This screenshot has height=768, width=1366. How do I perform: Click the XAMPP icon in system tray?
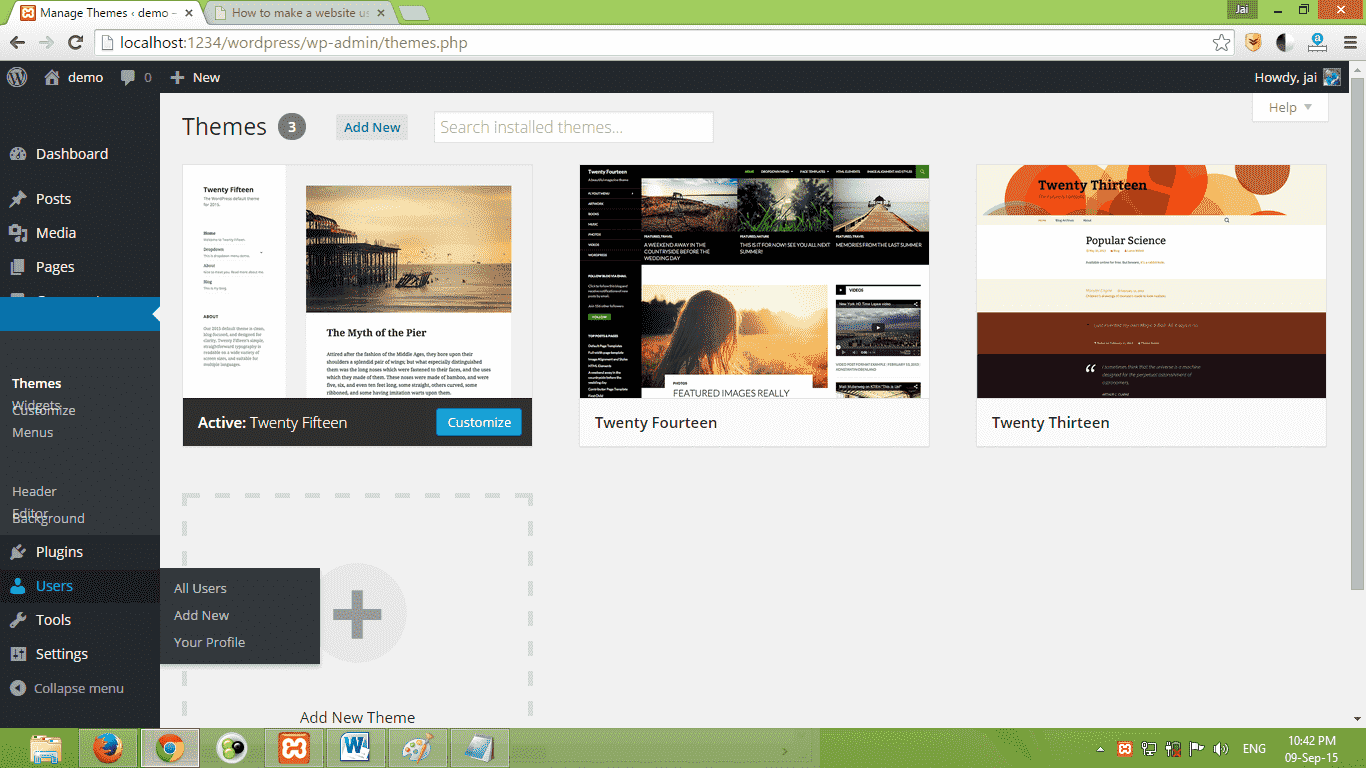point(1125,748)
